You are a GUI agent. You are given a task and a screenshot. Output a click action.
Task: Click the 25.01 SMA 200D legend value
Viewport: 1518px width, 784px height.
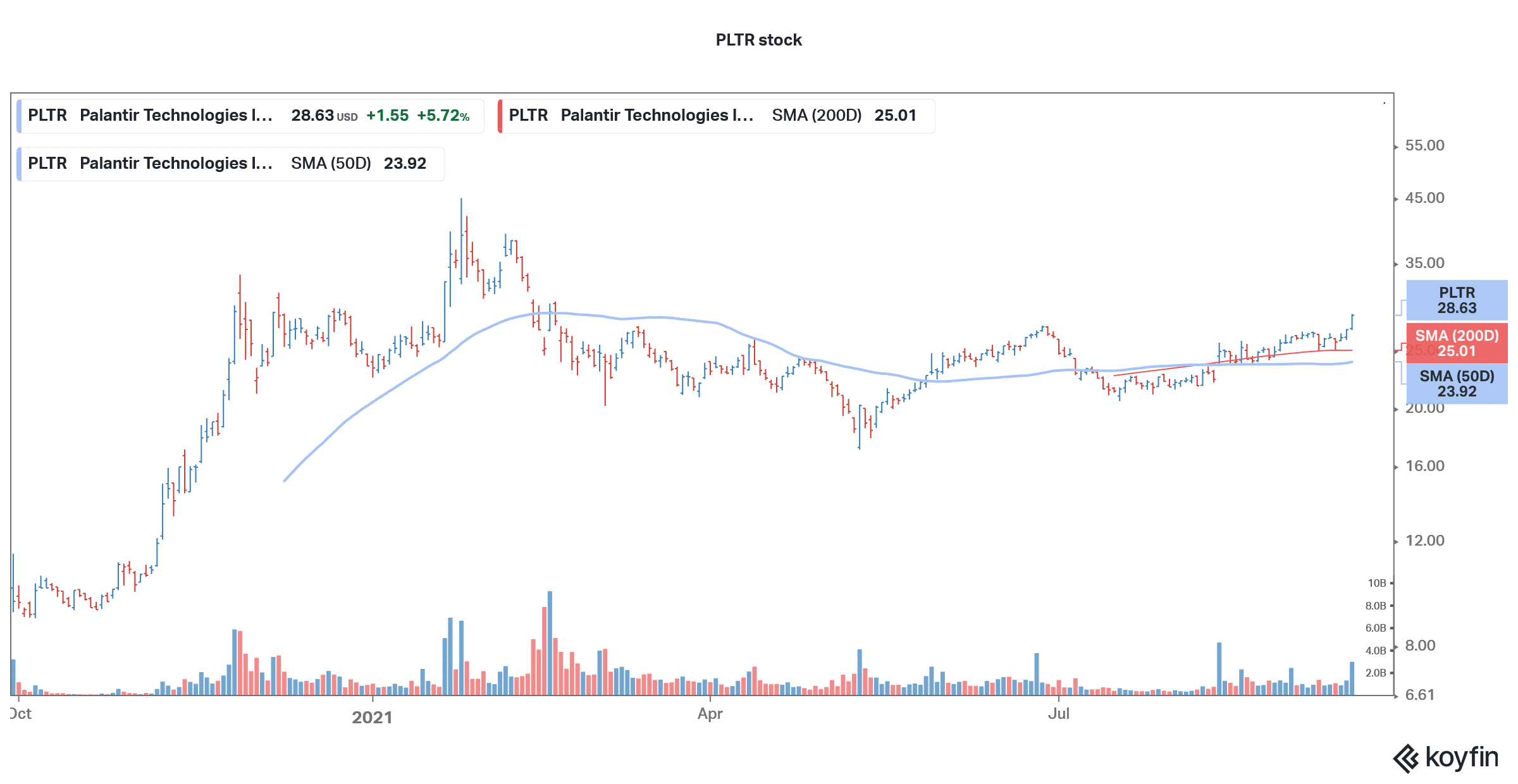click(x=895, y=116)
